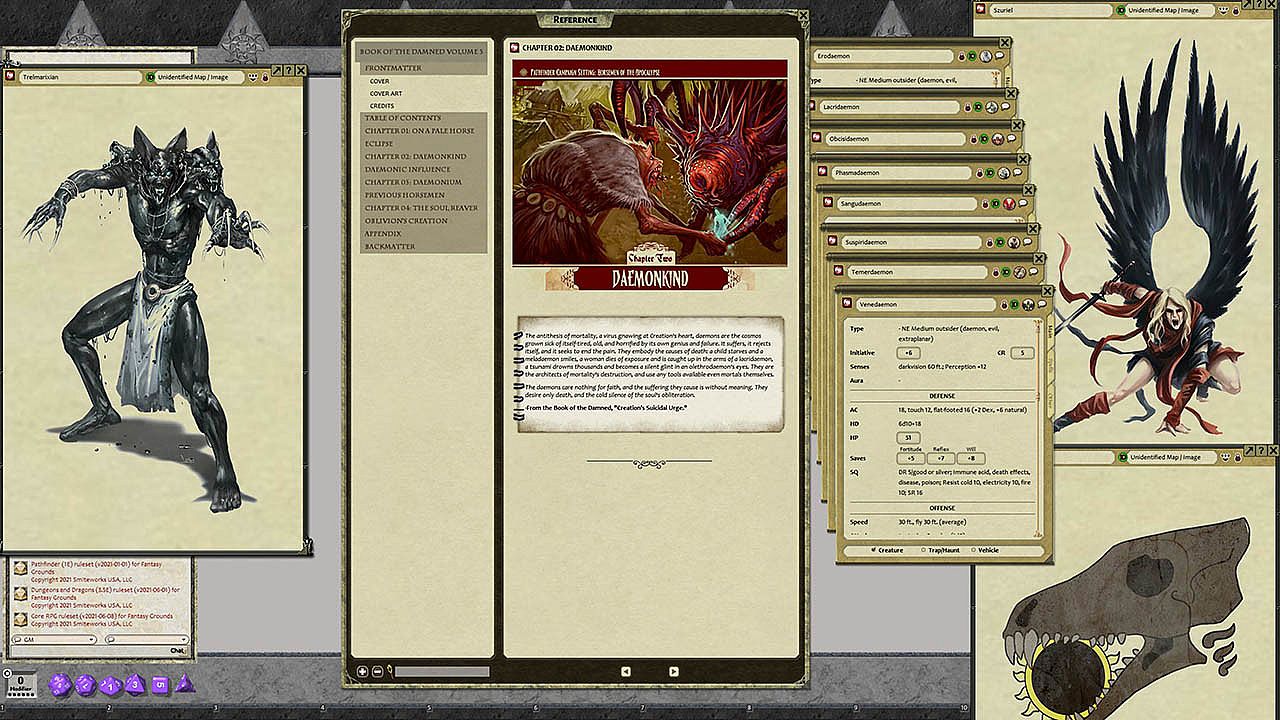
Task: Click the Sanguidaemon red token icon
Action: [x=1008, y=203]
